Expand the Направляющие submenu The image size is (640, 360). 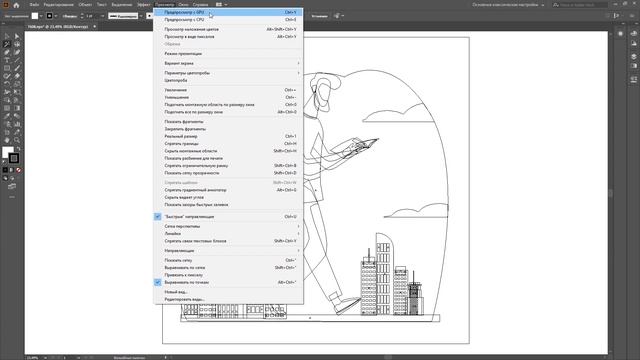click(229, 251)
